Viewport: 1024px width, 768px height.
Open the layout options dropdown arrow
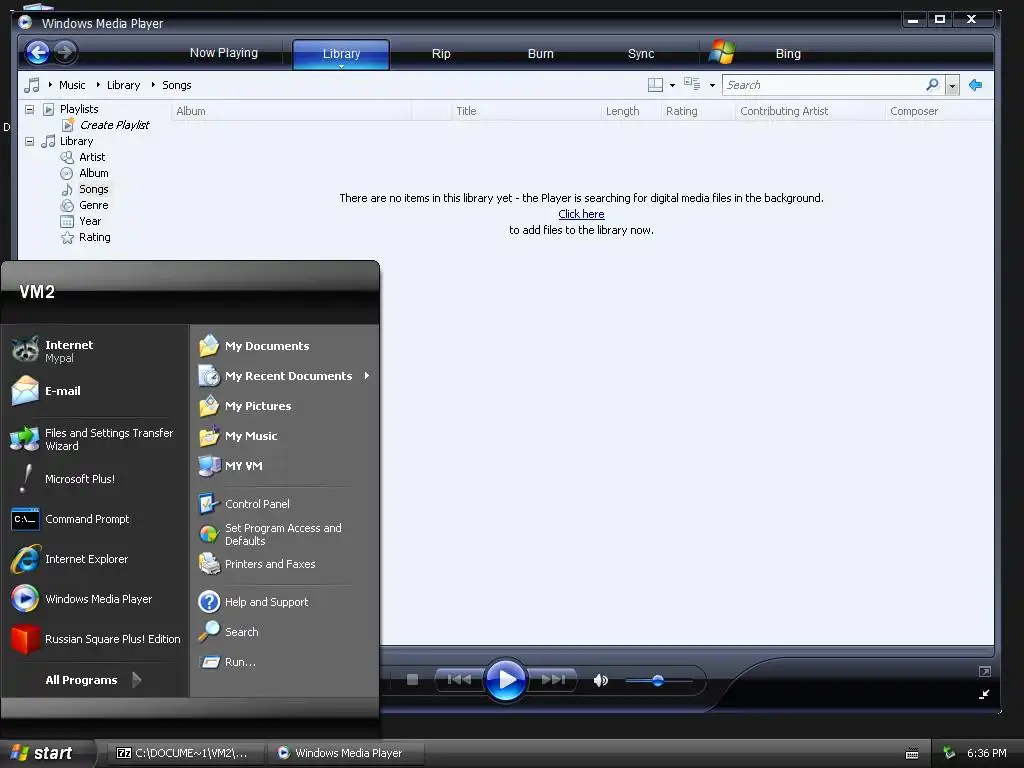click(672, 86)
